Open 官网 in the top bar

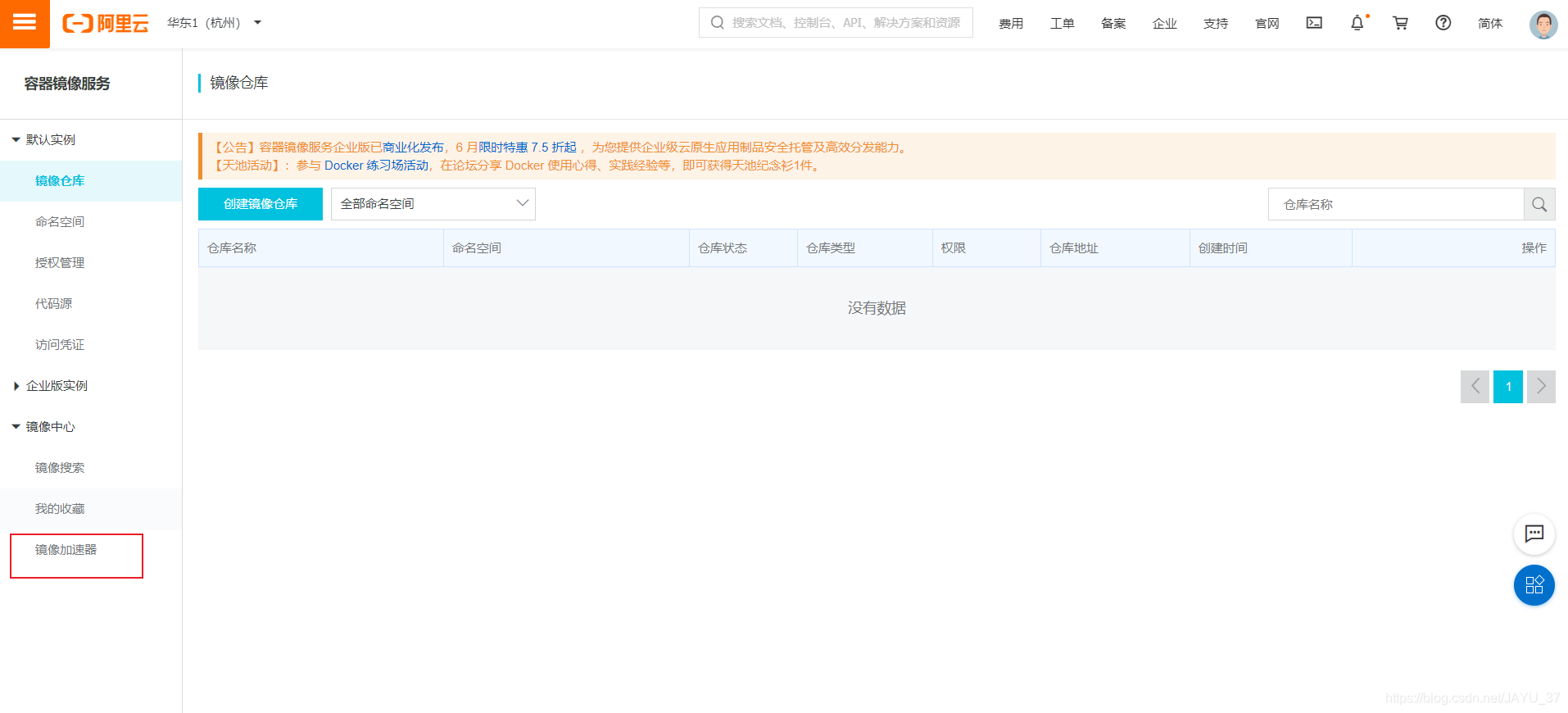tap(1267, 23)
